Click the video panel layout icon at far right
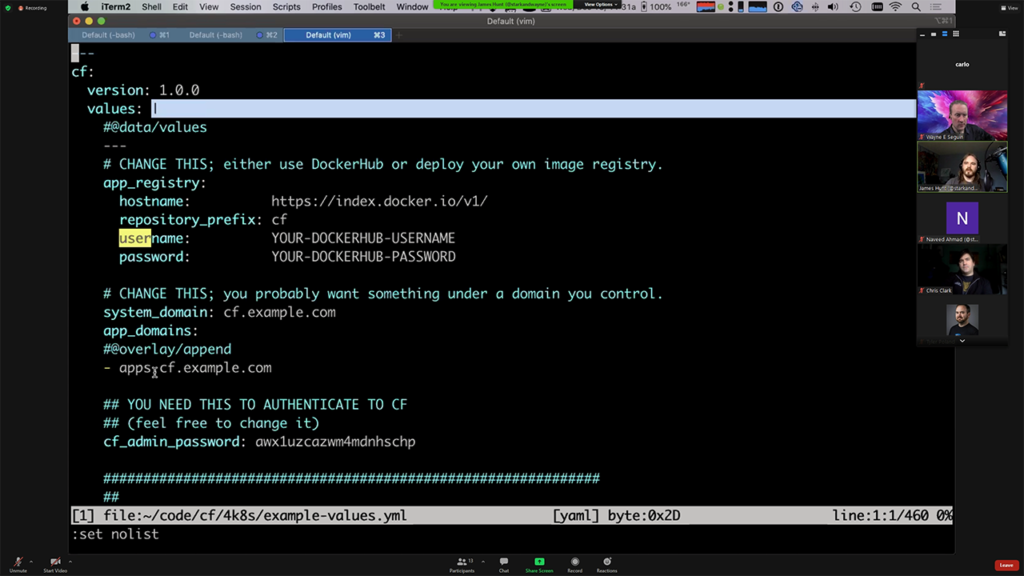1024x576 pixels. coord(1002,34)
